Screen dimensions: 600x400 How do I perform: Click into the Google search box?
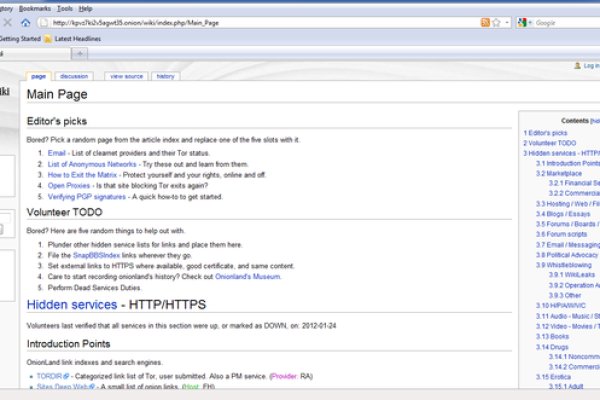pos(567,23)
